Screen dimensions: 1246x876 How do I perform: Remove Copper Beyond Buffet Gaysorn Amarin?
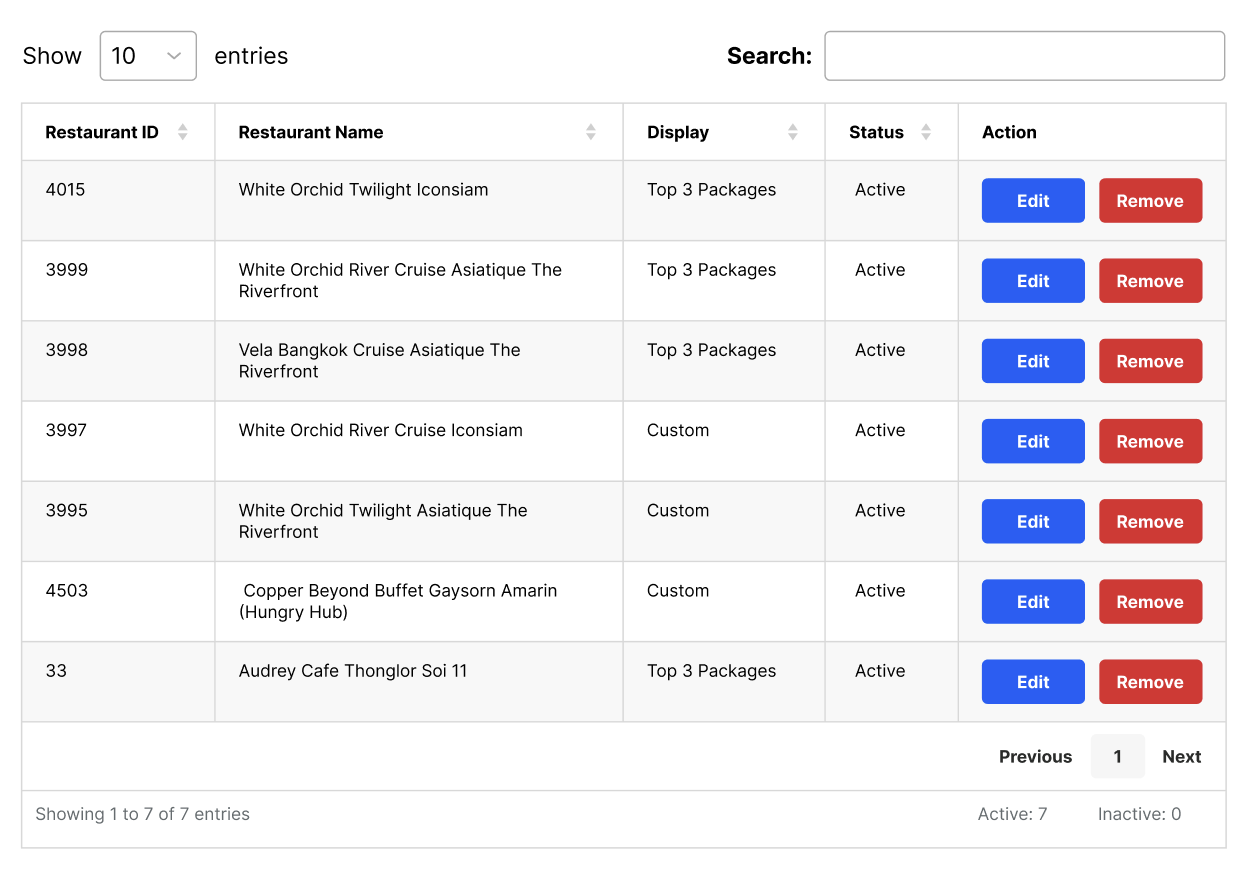tap(1150, 602)
